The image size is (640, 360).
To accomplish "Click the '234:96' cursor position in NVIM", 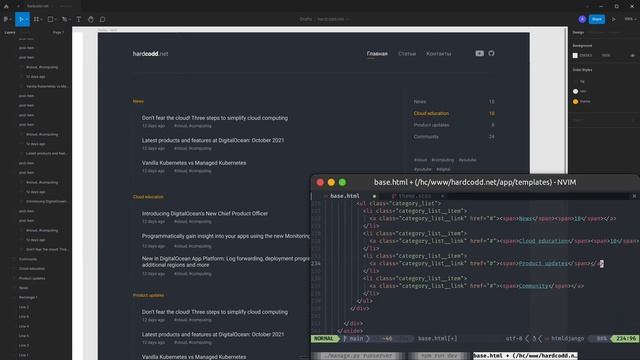I will pos(626,338).
